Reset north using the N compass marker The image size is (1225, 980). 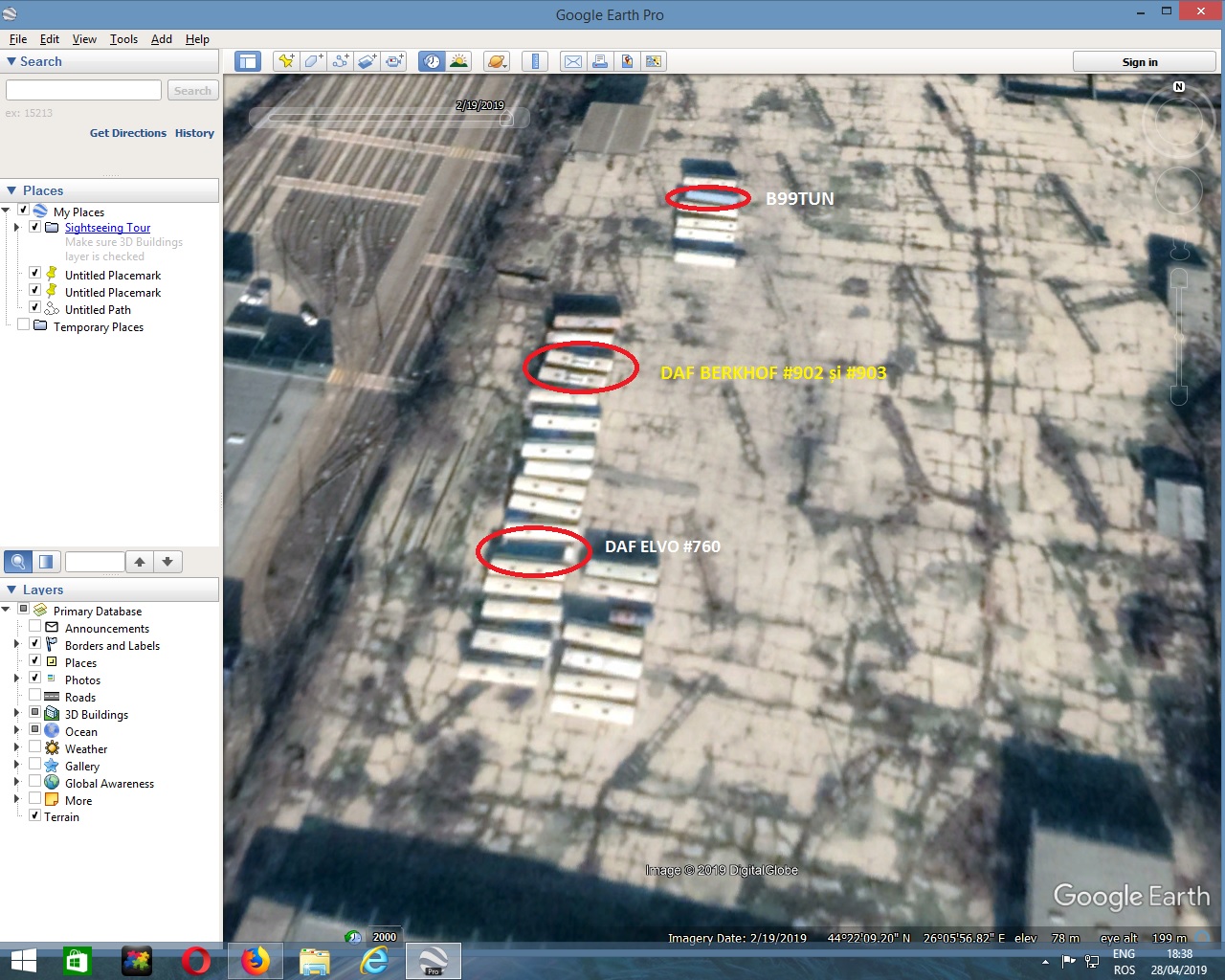coord(1179,87)
